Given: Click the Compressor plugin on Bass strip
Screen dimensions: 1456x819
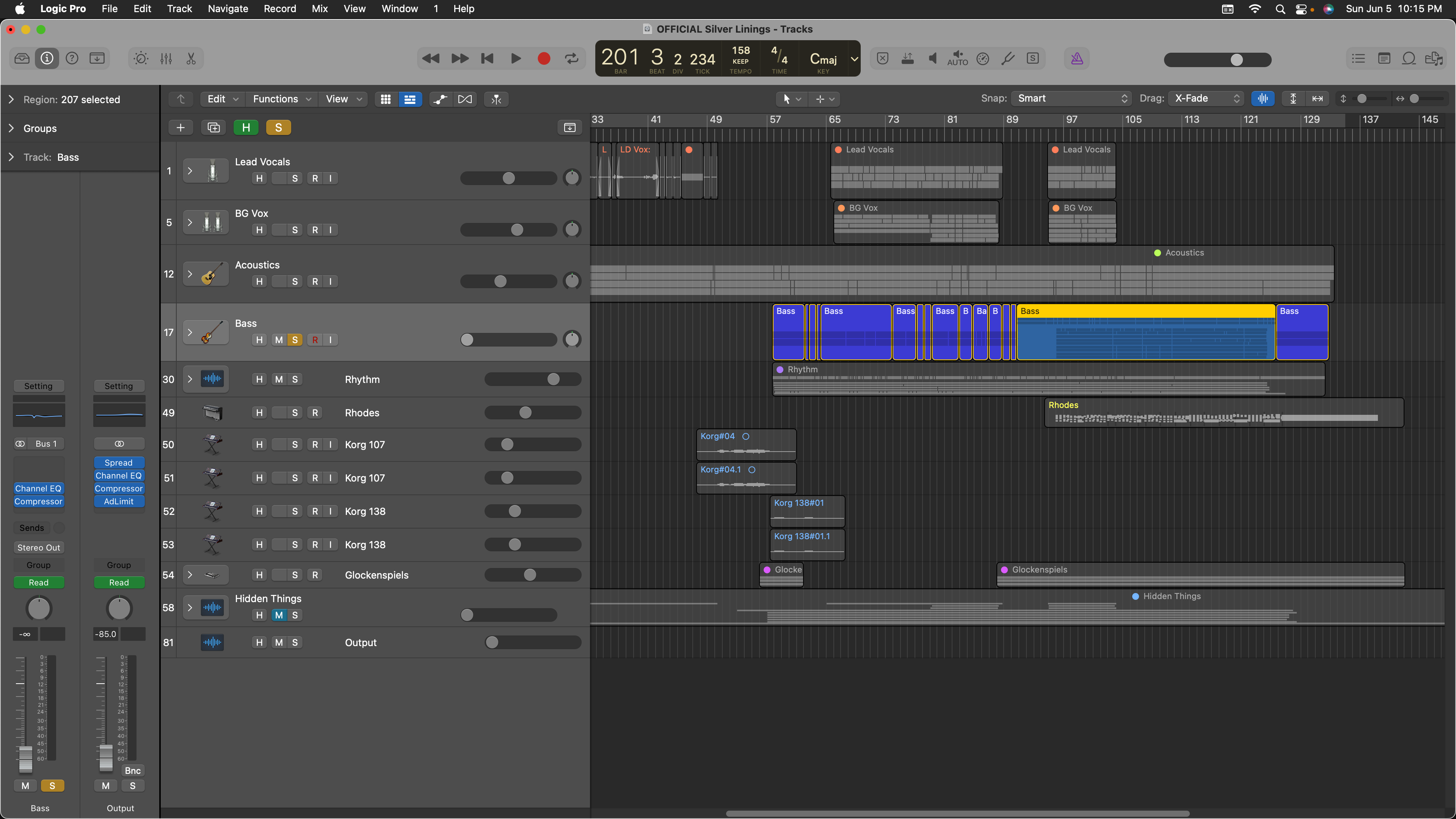Looking at the screenshot, I should (38, 501).
